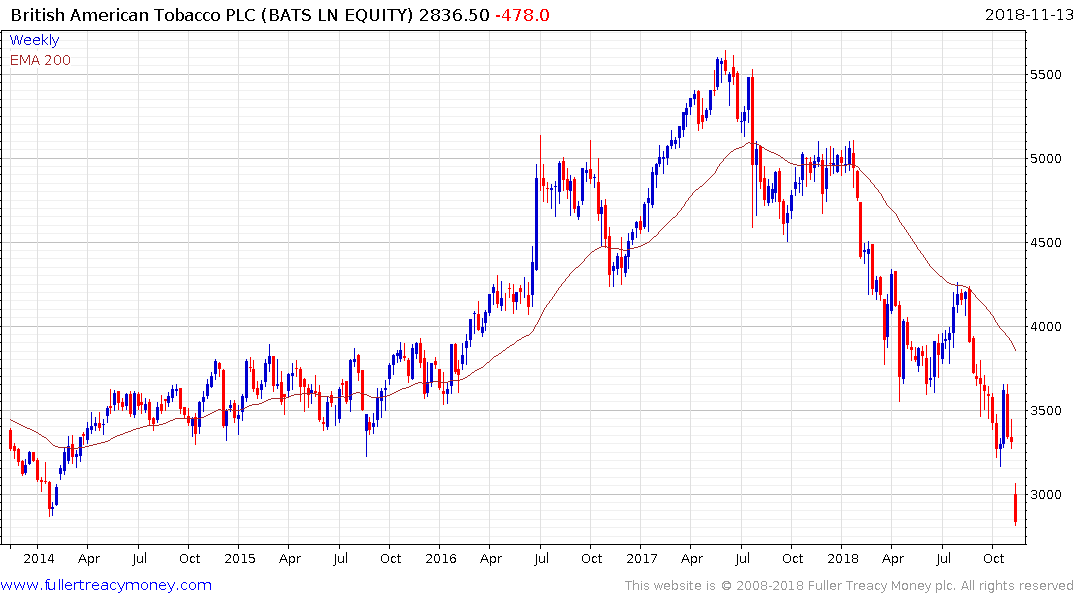Click the EMA 200 legend label

click(x=40, y=60)
